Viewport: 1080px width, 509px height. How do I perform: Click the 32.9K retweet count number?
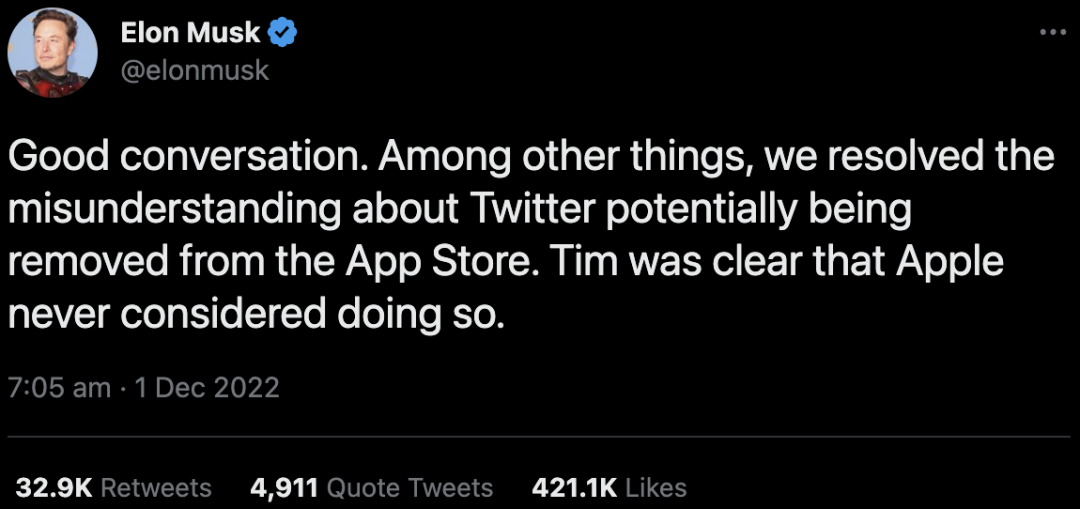click(x=54, y=487)
